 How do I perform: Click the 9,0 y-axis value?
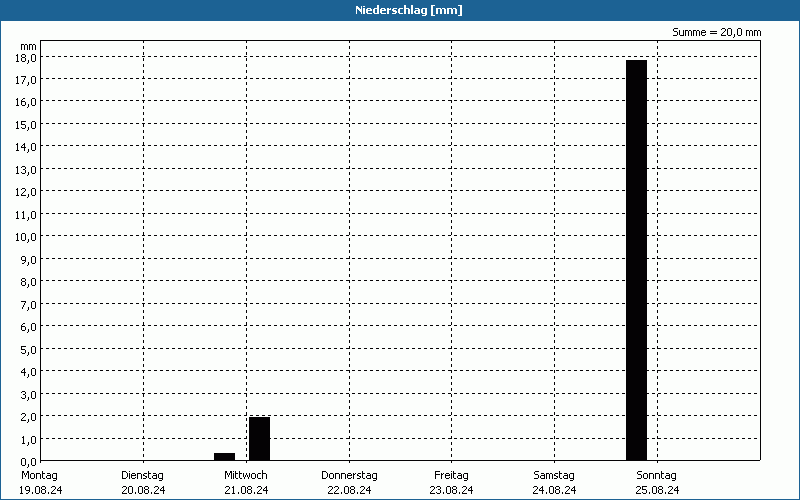point(28,259)
